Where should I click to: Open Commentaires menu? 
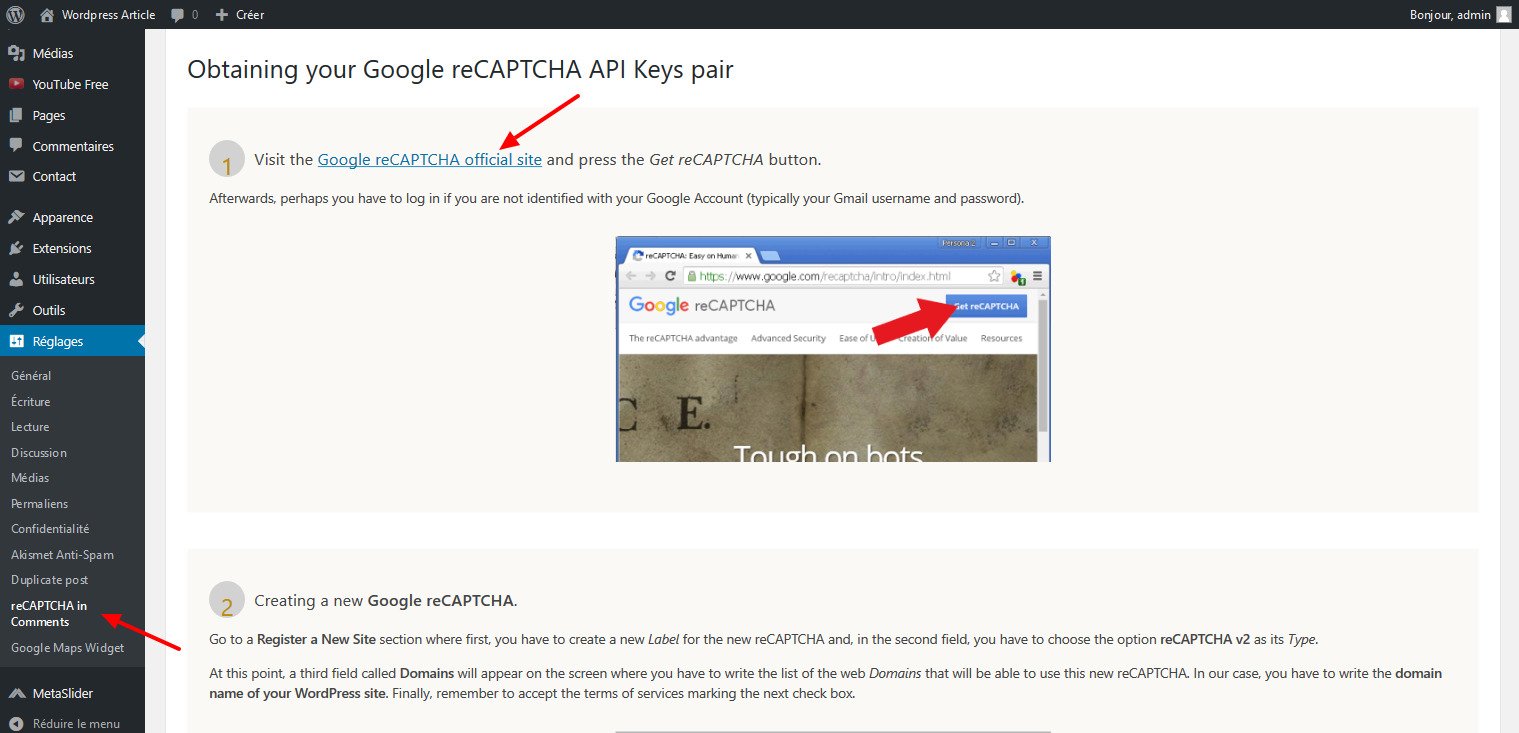pos(72,146)
